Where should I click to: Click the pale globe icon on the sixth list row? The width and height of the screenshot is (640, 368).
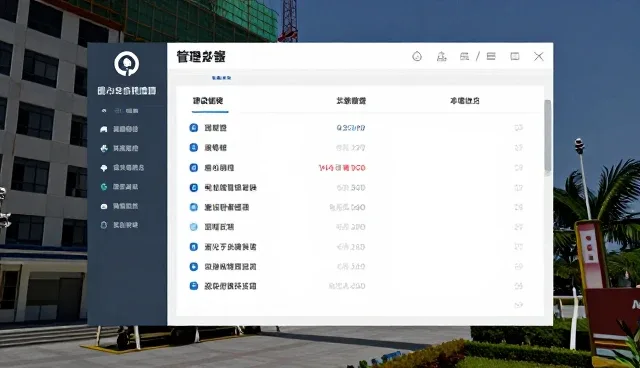point(194,227)
